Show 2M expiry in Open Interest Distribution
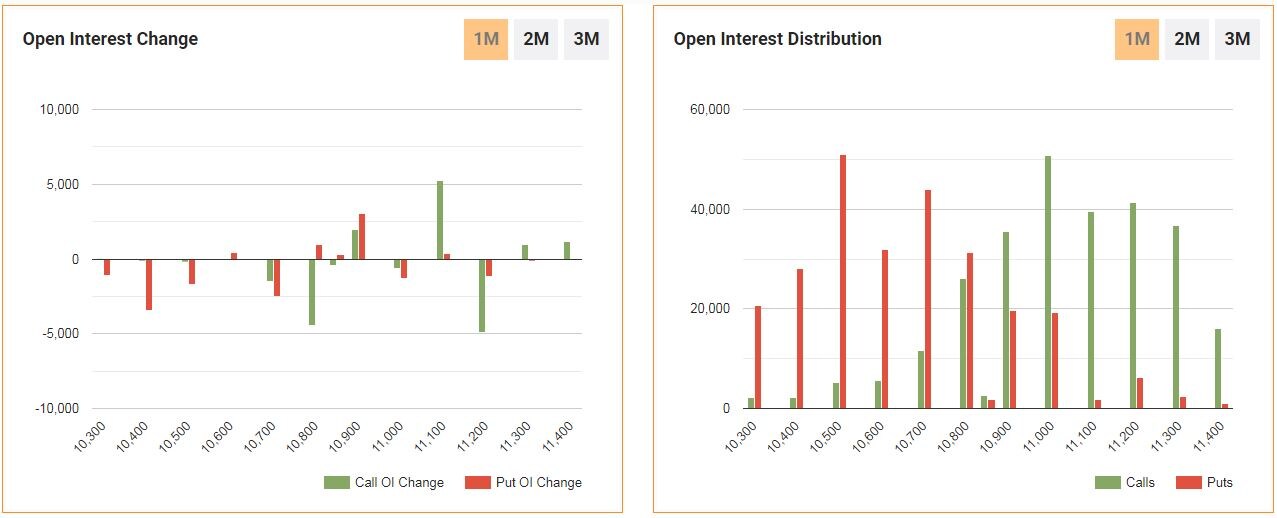The width and height of the screenshot is (1277, 518). (1187, 39)
